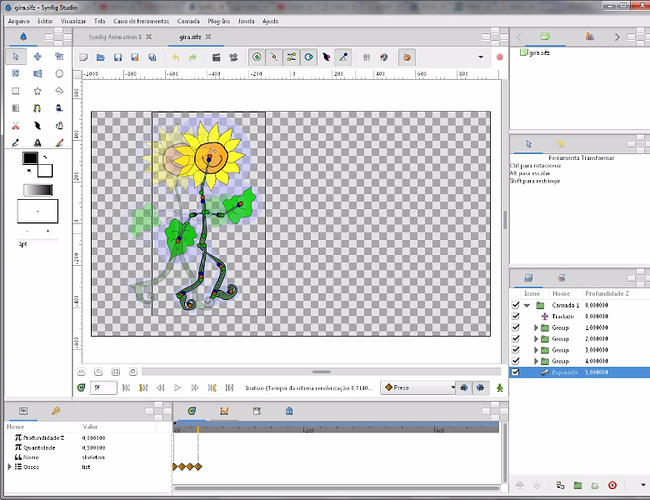
Task: Switch to the Synfig Animation 1 tab
Action: pyautogui.click(x=113, y=37)
